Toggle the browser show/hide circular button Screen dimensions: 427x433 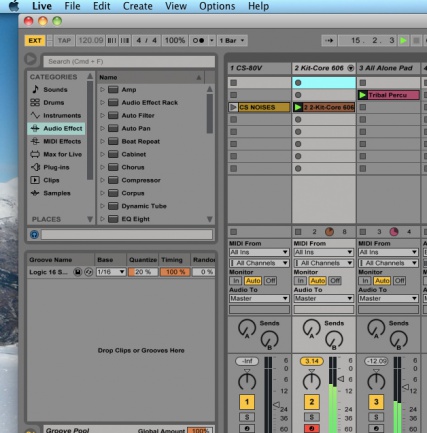(x=30, y=59)
